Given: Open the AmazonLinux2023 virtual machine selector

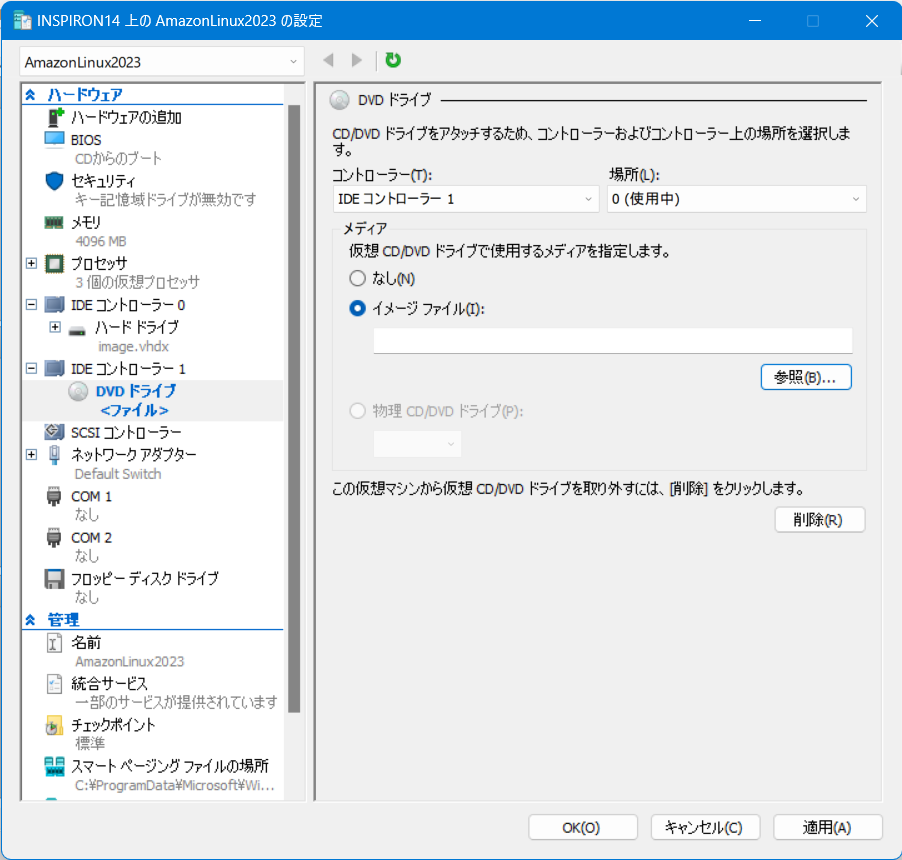Looking at the screenshot, I should click(x=160, y=62).
